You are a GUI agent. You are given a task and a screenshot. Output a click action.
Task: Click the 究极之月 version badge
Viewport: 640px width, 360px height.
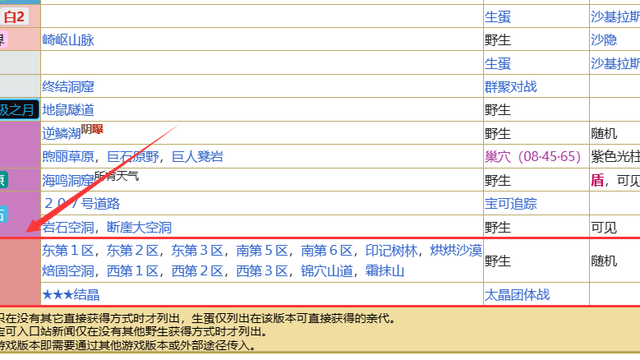point(19,109)
